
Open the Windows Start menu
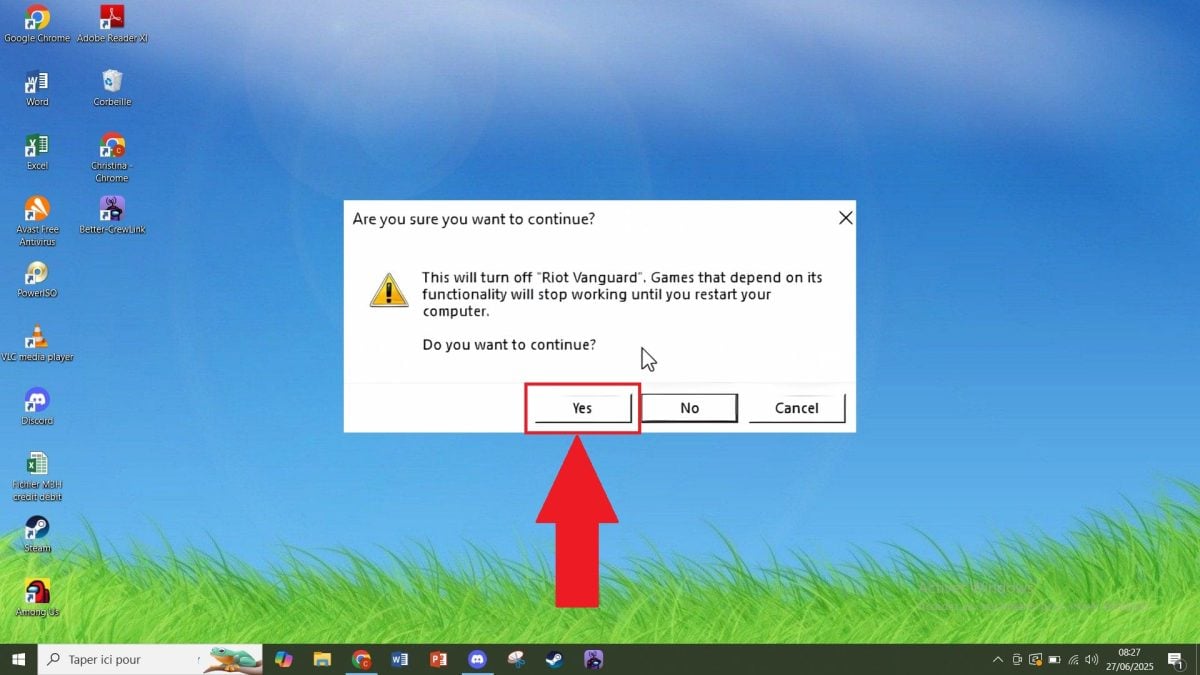[x=18, y=659]
